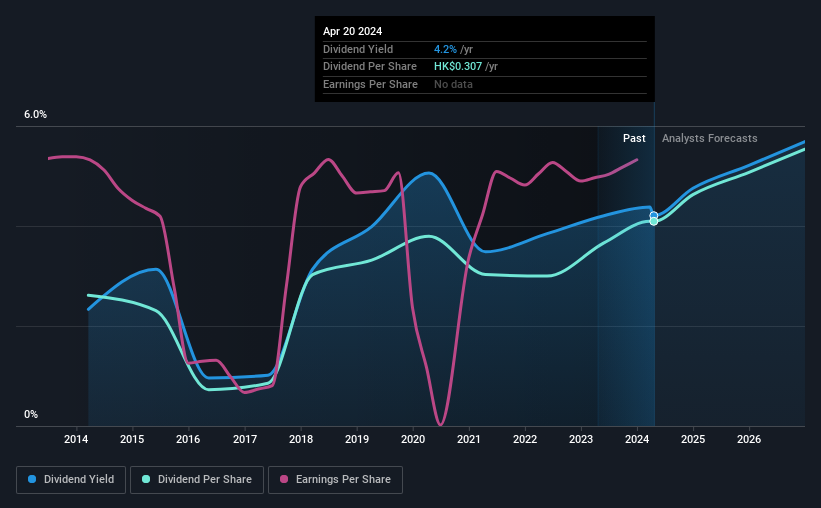821x508 pixels.
Task: Click the 2016 x-axis label
Action: (188, 439)
